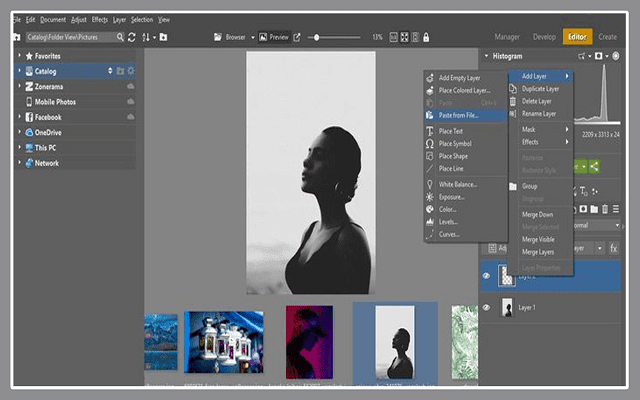Expand the Catalog tree item
The image size is (640, 400).
tap(19, 72)
